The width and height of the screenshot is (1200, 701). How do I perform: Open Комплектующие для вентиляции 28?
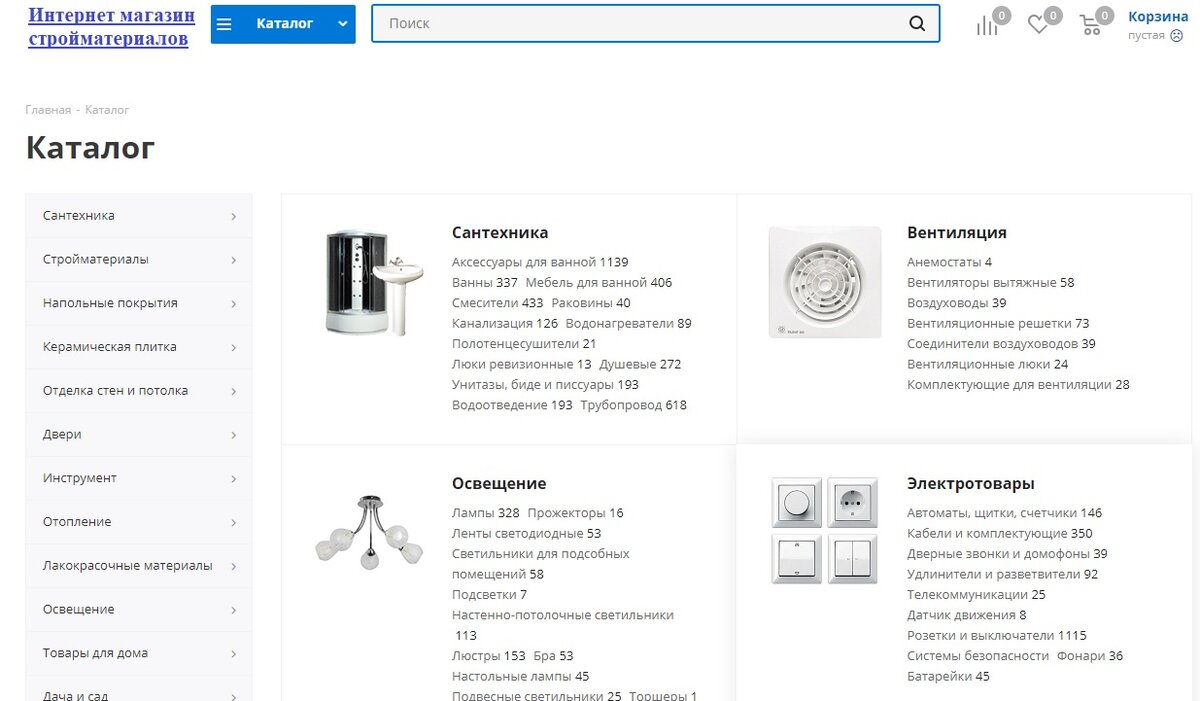(1018, 385)
